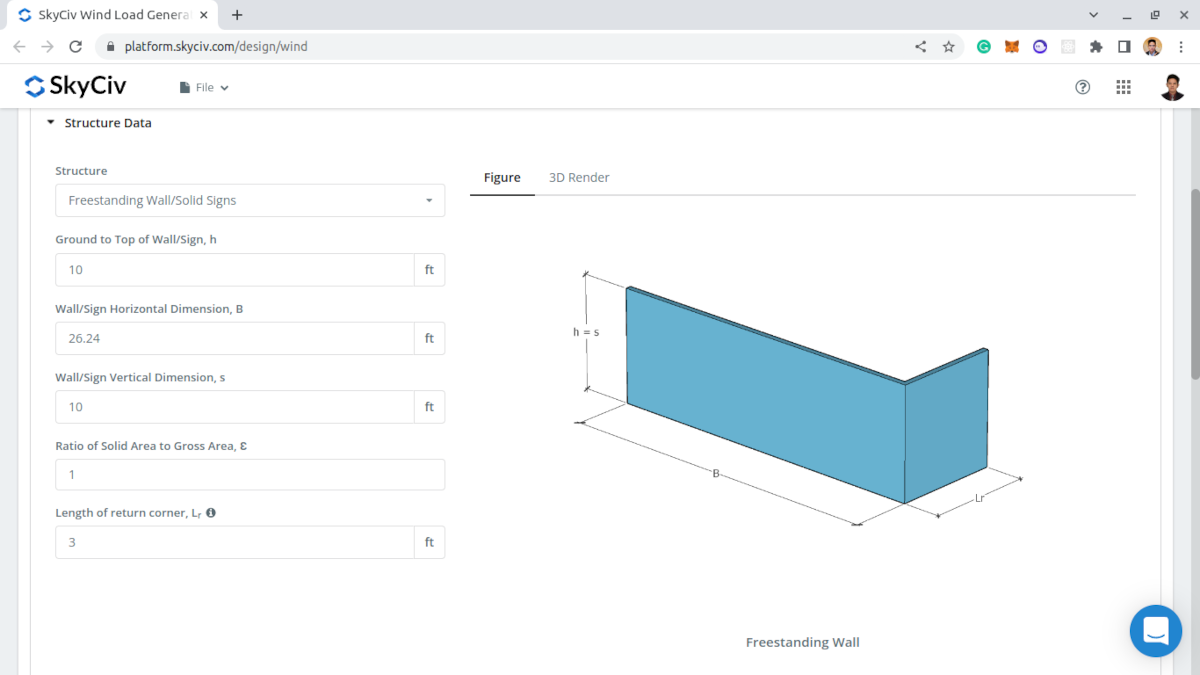This screenshot has height=675, width=1200.
Task: Click the ft unit beside B field
Action: click(x=429, y=338)
